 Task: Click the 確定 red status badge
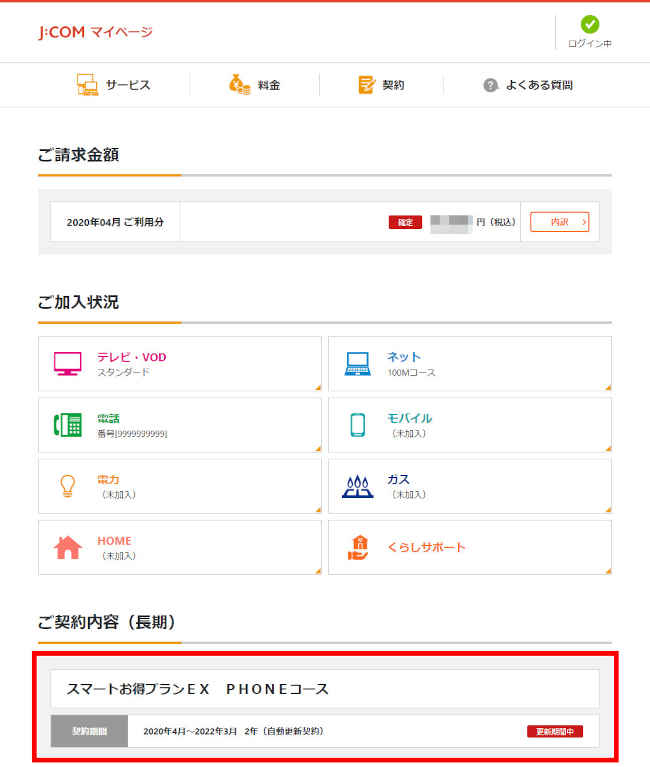coord(405,222)
